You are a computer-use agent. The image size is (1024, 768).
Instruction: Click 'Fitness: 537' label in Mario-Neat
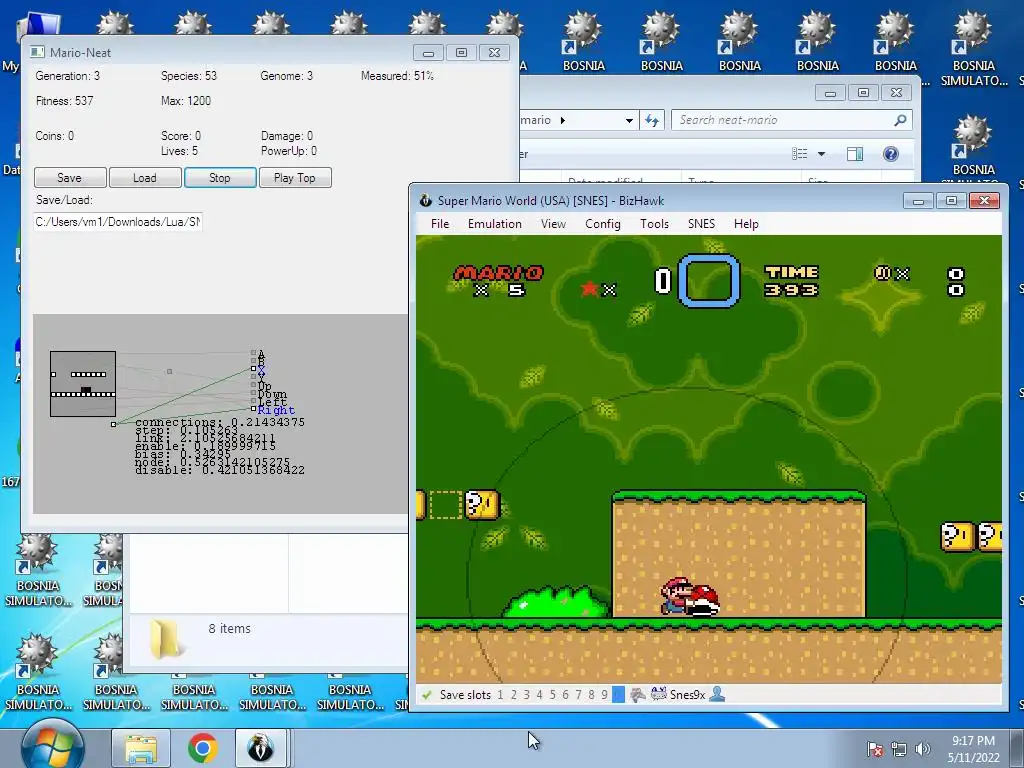[x=65, y=101]
